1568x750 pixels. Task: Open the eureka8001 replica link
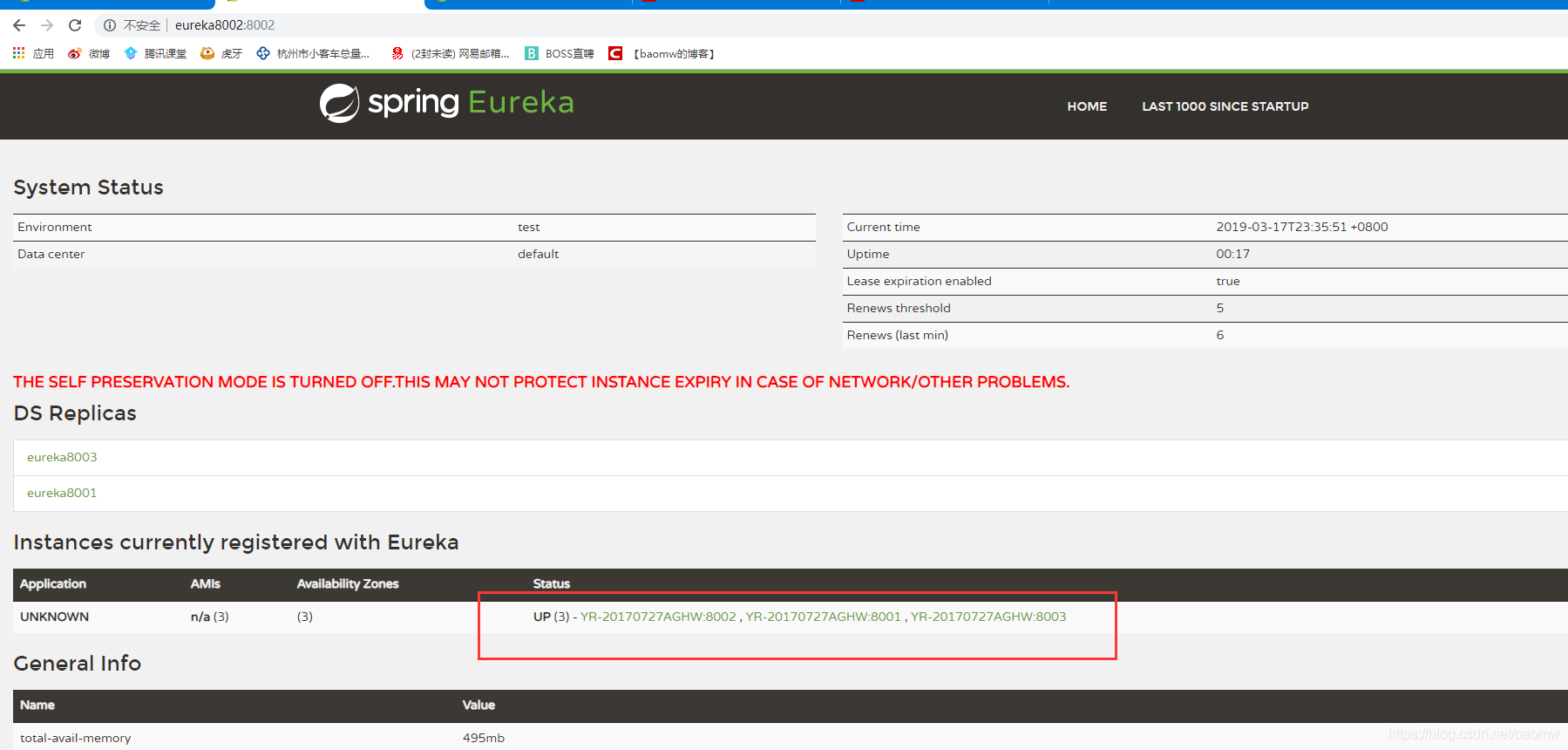tap(62, 493)
